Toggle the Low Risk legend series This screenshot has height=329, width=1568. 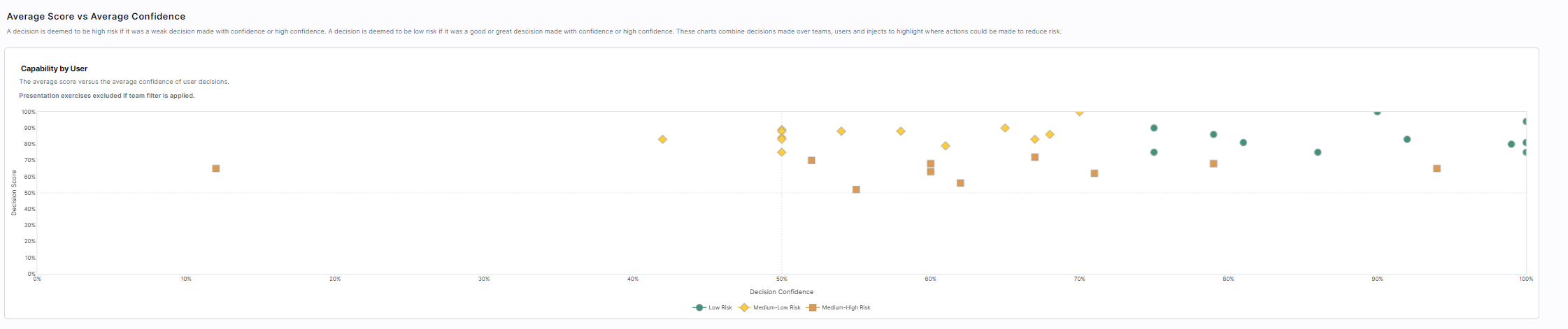click(713, 307)
